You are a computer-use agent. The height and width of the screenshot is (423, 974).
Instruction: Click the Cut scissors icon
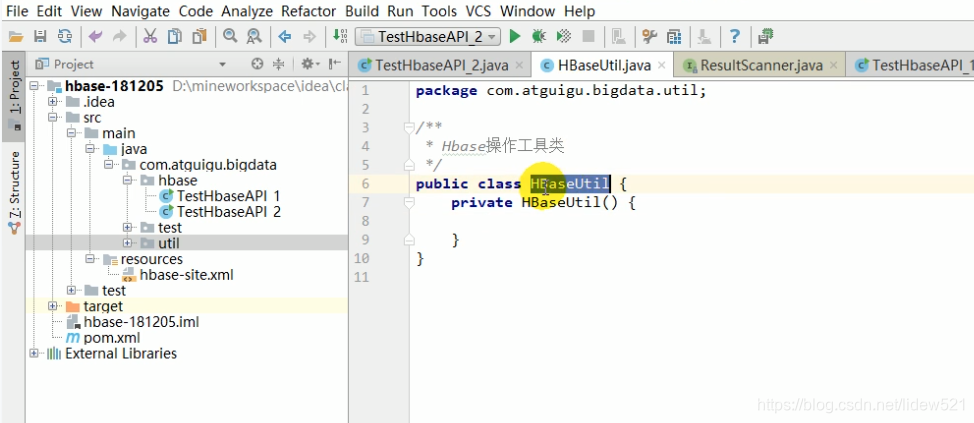coord(150,37)
